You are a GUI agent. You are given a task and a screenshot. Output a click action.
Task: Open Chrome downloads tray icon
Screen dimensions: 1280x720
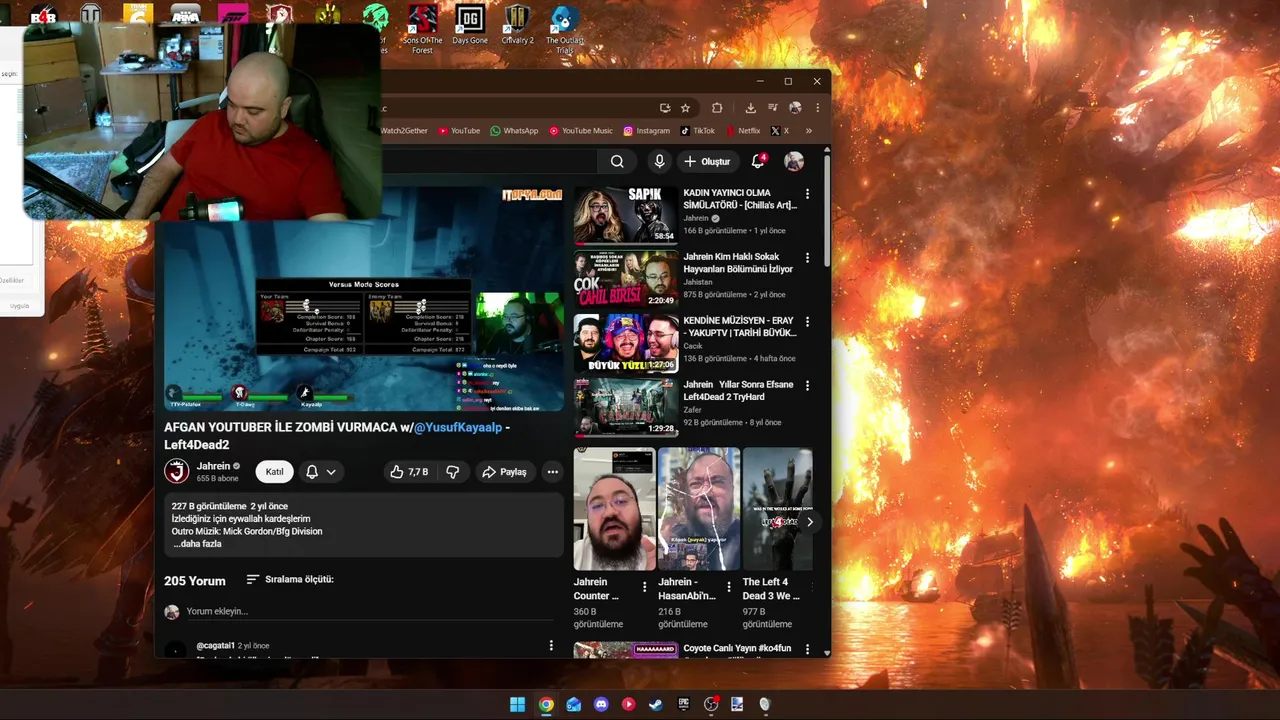[750, 108]
